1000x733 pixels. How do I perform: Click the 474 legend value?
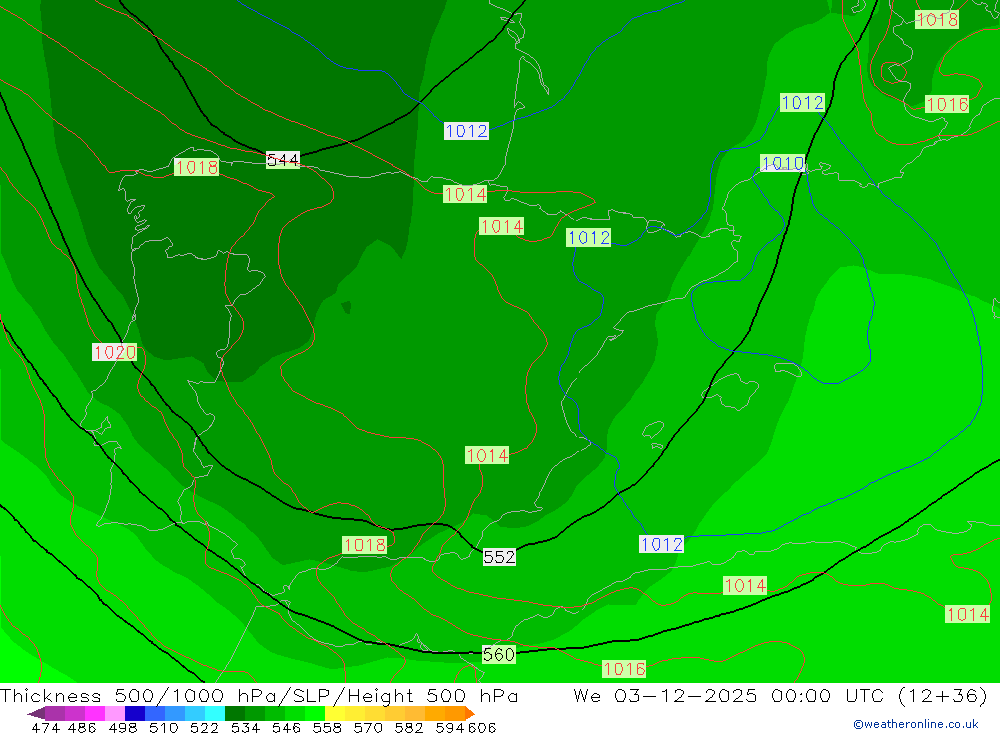(45, 727)
